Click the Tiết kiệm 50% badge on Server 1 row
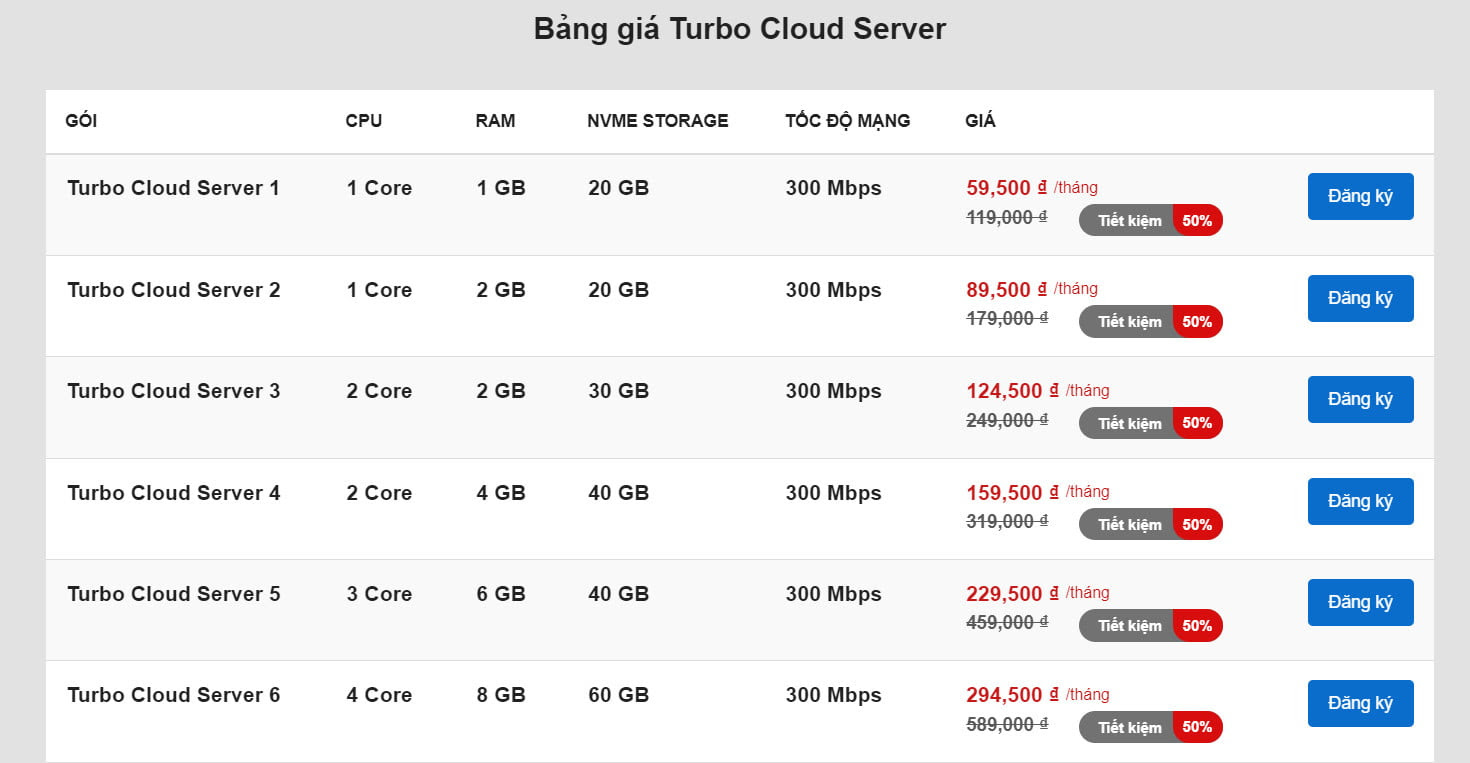This screenshot has width=1470, height=763. (x=1150, y=220)
